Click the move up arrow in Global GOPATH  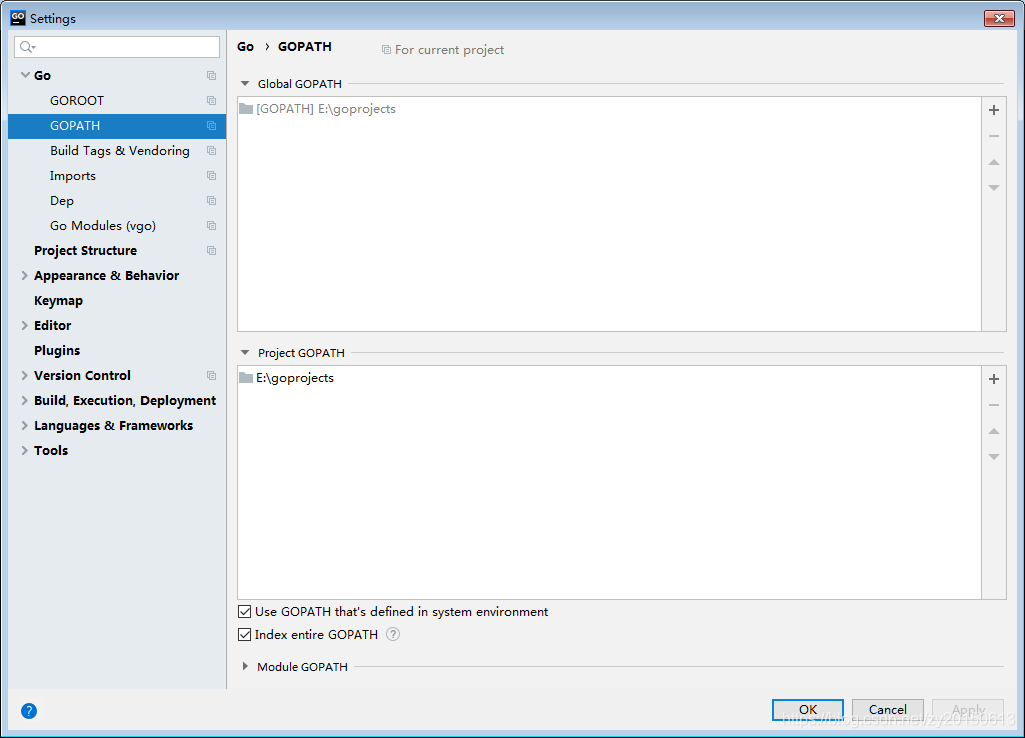pyautogui.click(x=994, y=162)
